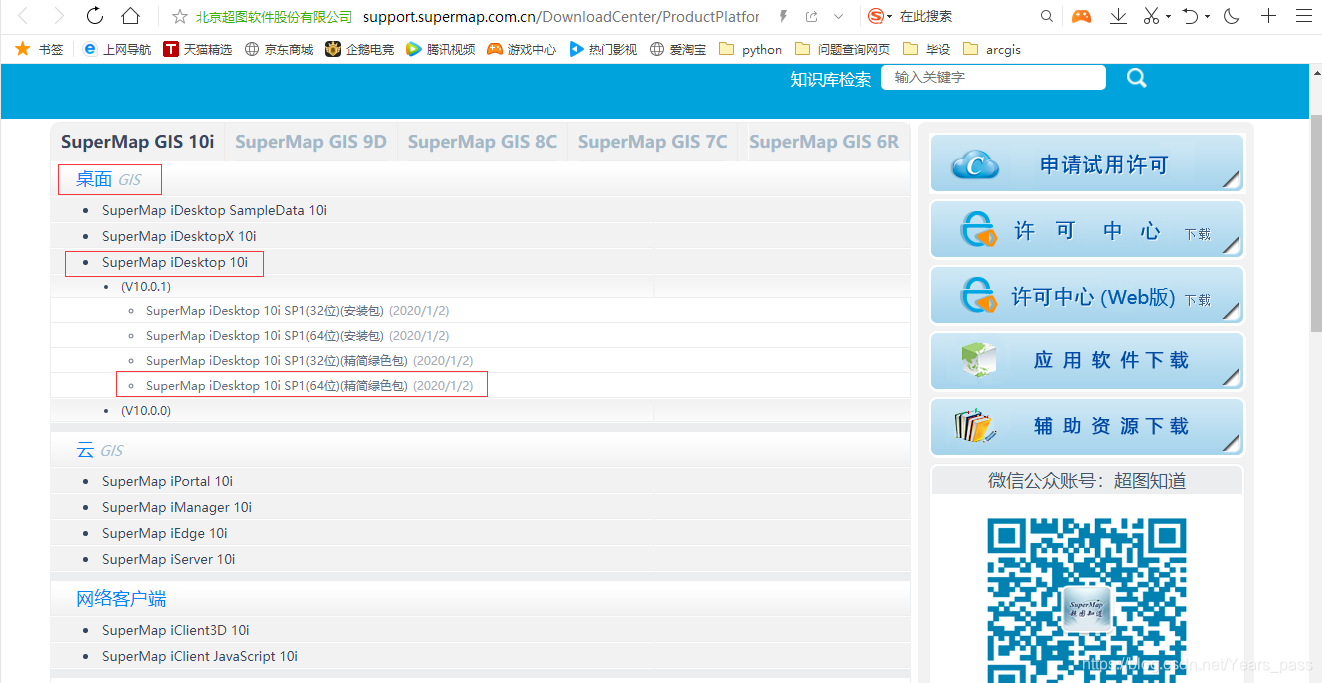This screenshot has width=1322, height=683.
Task: Expand SuperMap iClient3D 10i
Action: [x=175, y=630]
